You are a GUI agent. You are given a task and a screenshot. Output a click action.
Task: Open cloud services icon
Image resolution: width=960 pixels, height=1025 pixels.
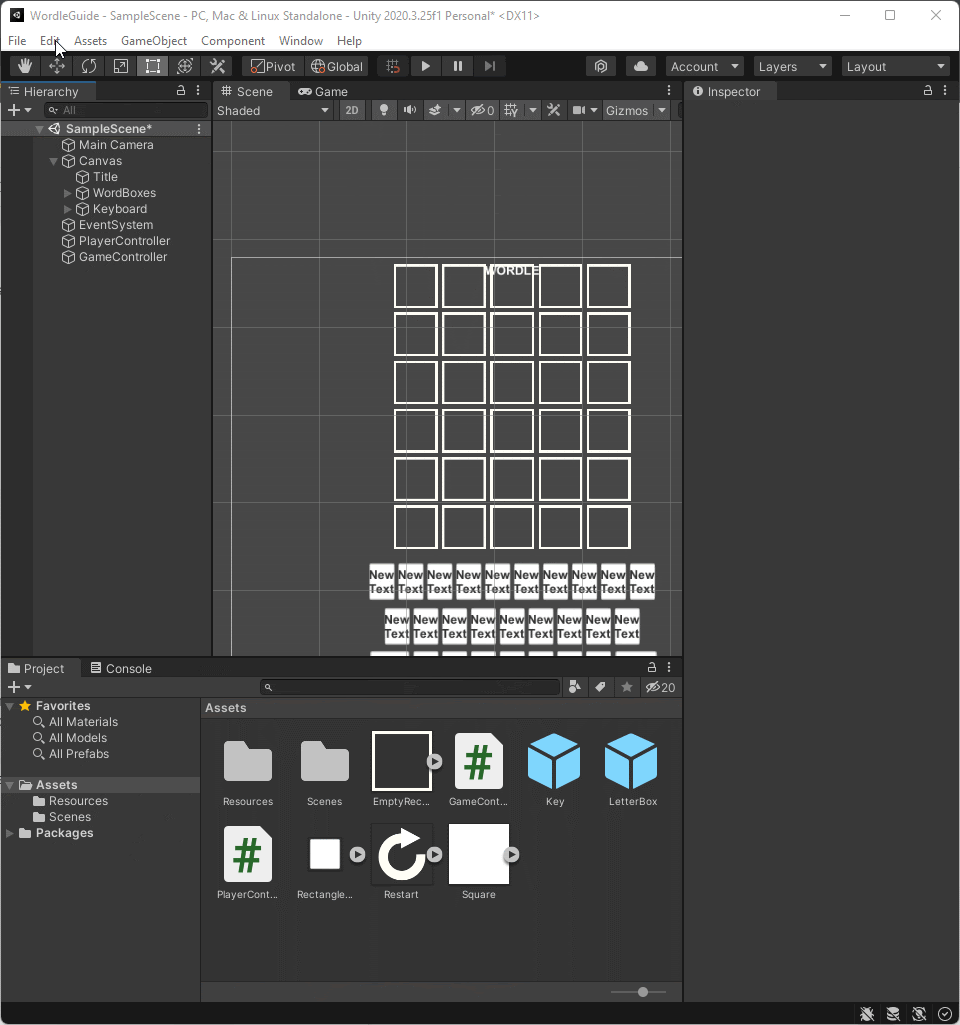pos(641,66)
